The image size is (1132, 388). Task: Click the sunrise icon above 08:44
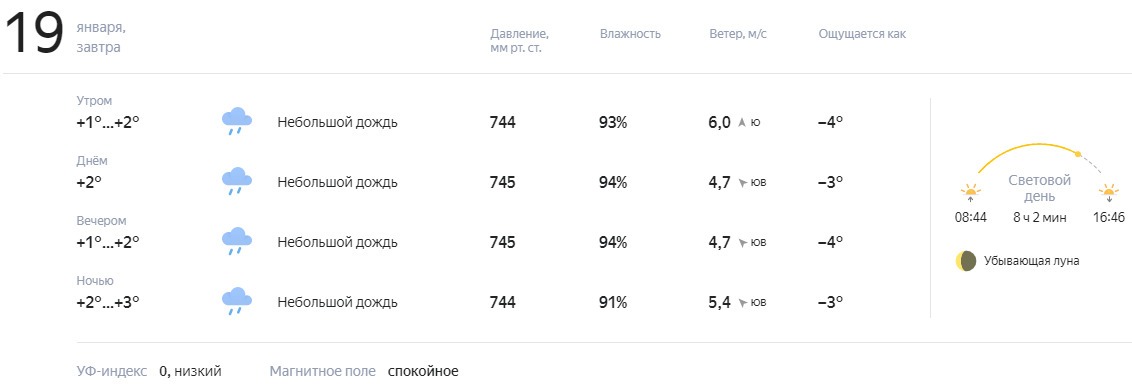pos(970,194)
